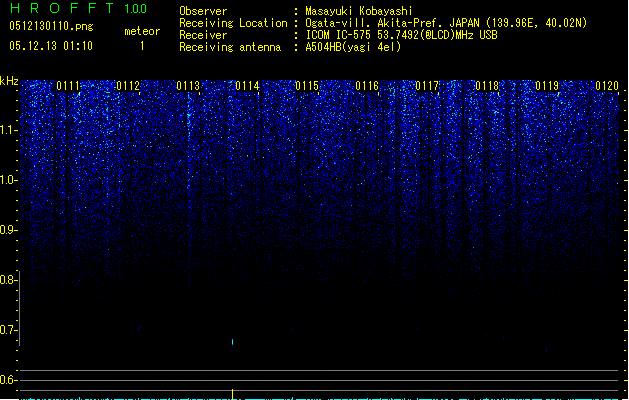Click the 0.7 frequency axis label
Screen dimensions: 629x400
tap(8, 330)
